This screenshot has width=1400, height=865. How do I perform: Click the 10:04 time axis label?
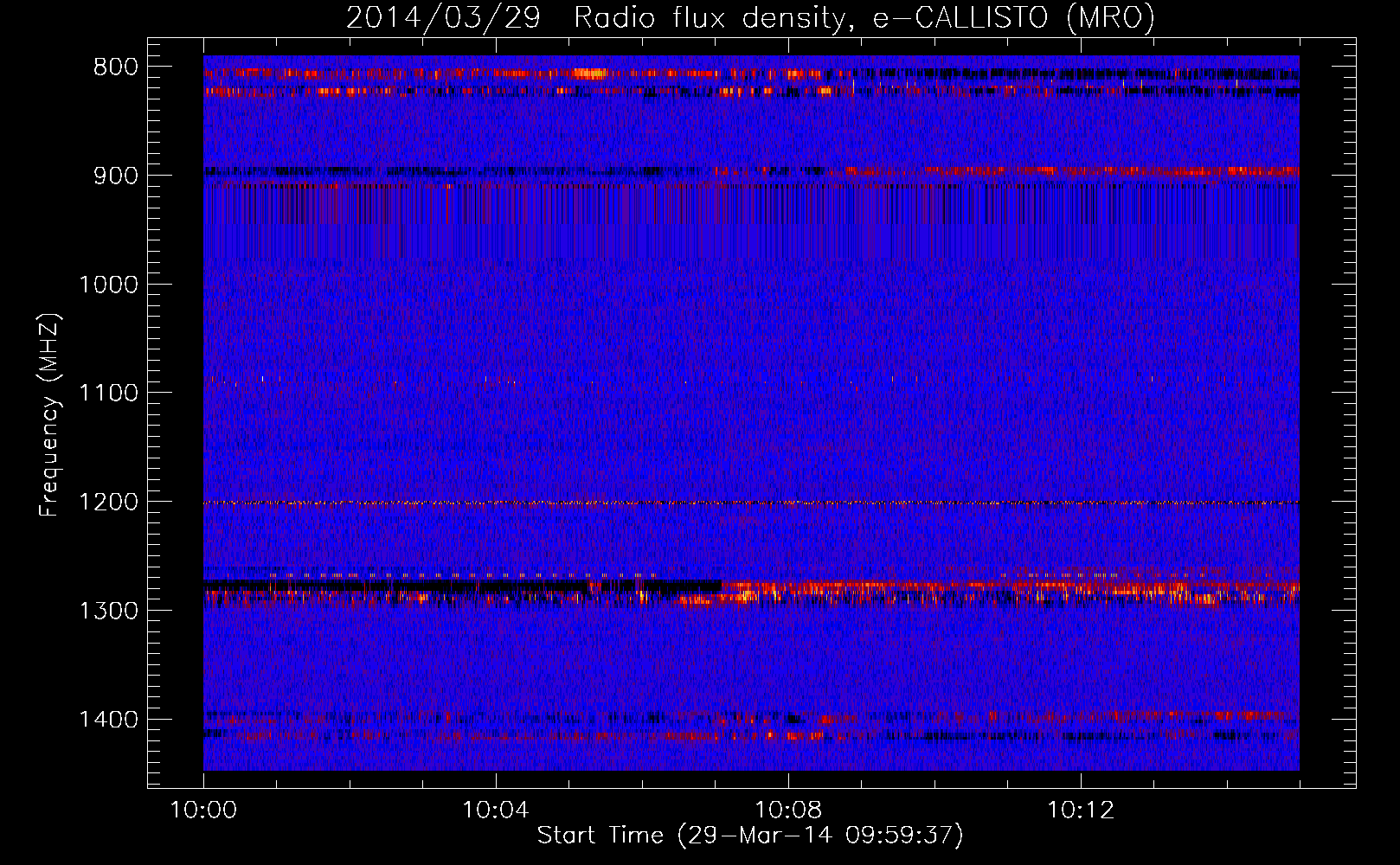pos(496,811)
